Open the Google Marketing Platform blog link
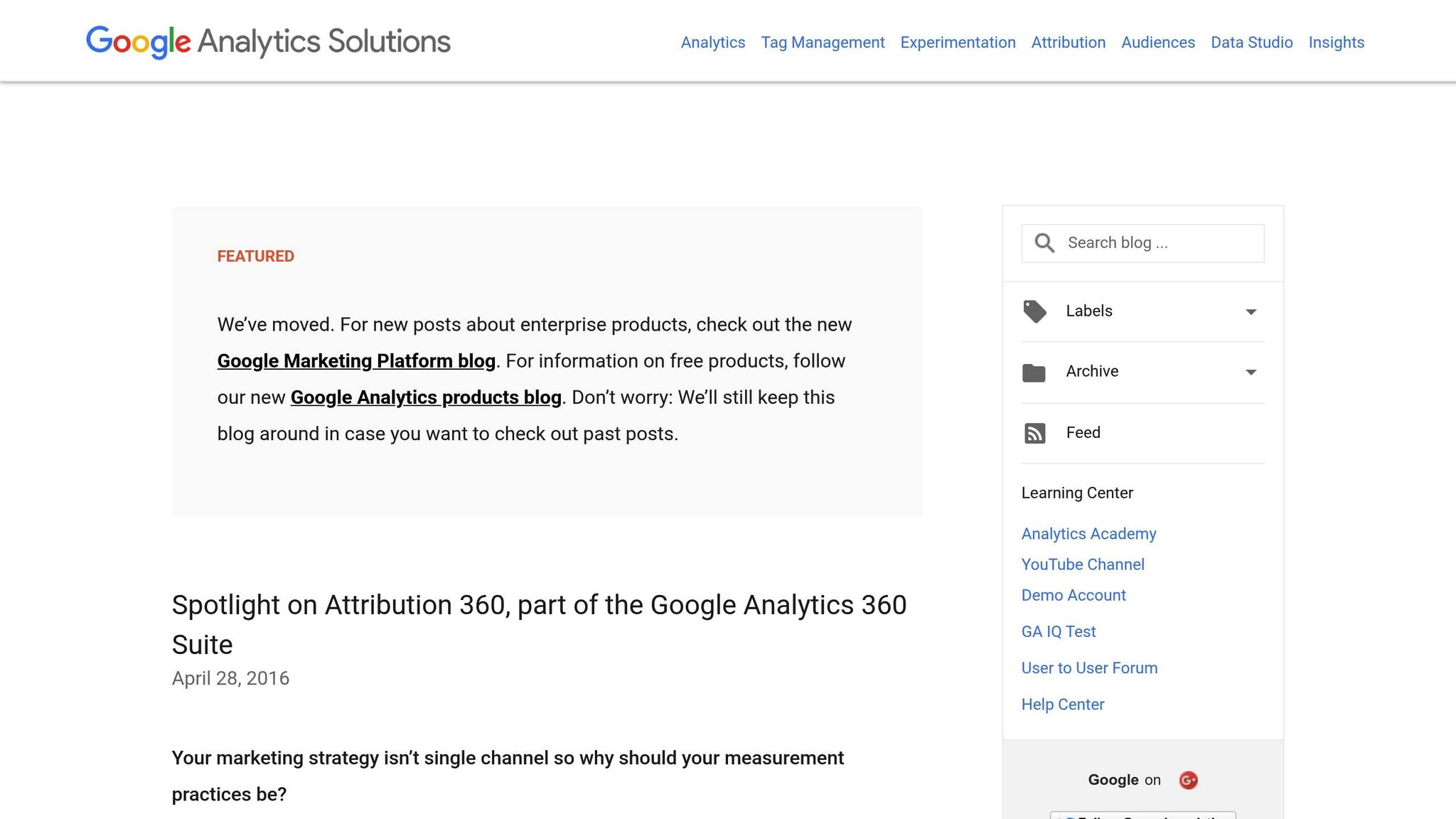 point(355,361)
